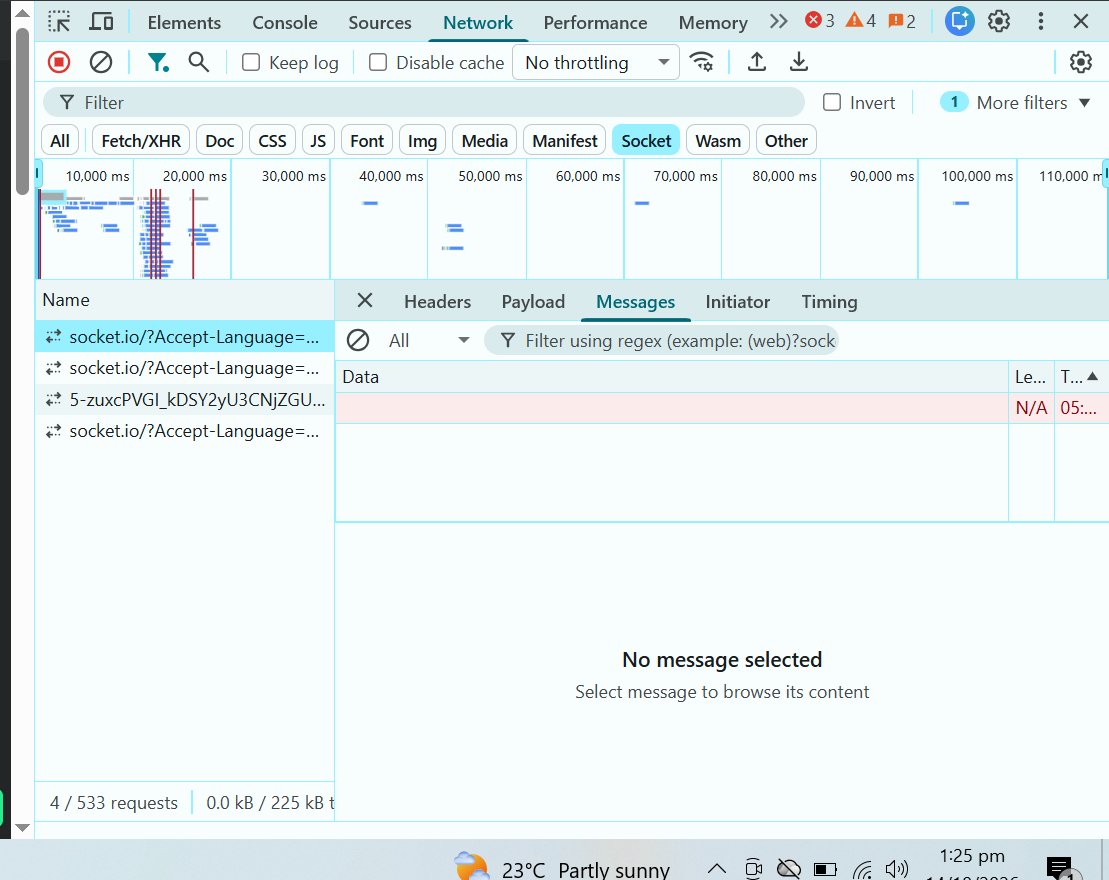Viewport: 1109px width, 880px height.
Task: Filter requests by Wasm type
Action: coord(718,141)
